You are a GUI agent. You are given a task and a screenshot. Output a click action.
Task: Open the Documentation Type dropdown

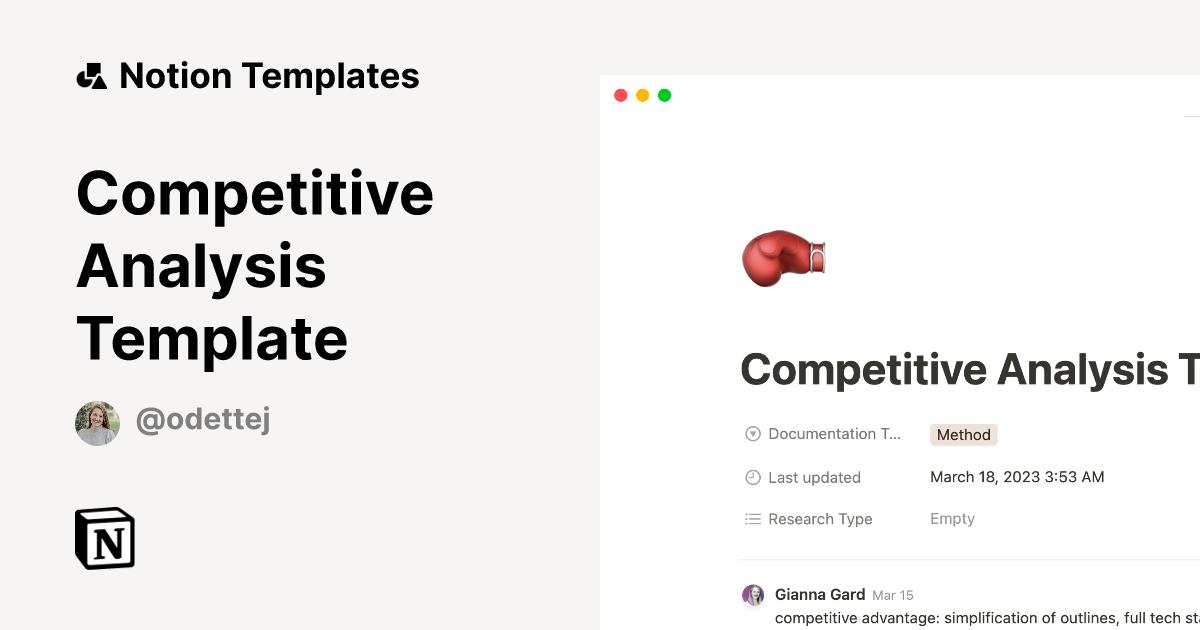[x=835, y=433]
